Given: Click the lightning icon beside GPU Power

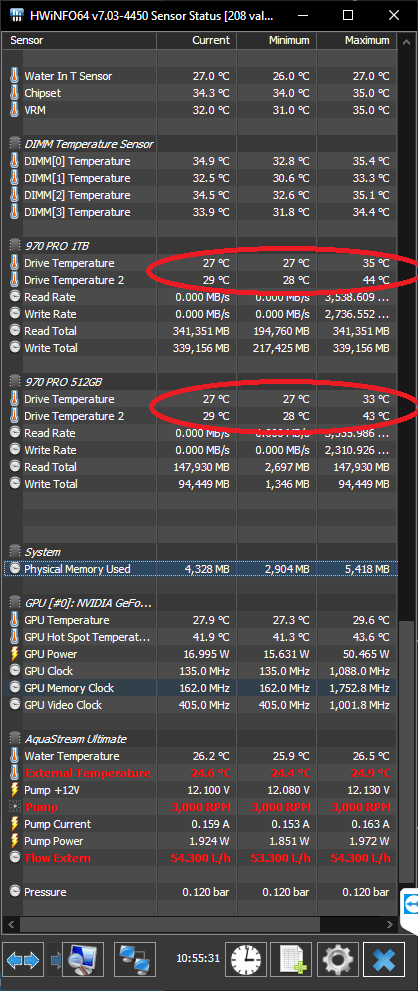Looking at the screenshot, I should click(x=15, y=654).
